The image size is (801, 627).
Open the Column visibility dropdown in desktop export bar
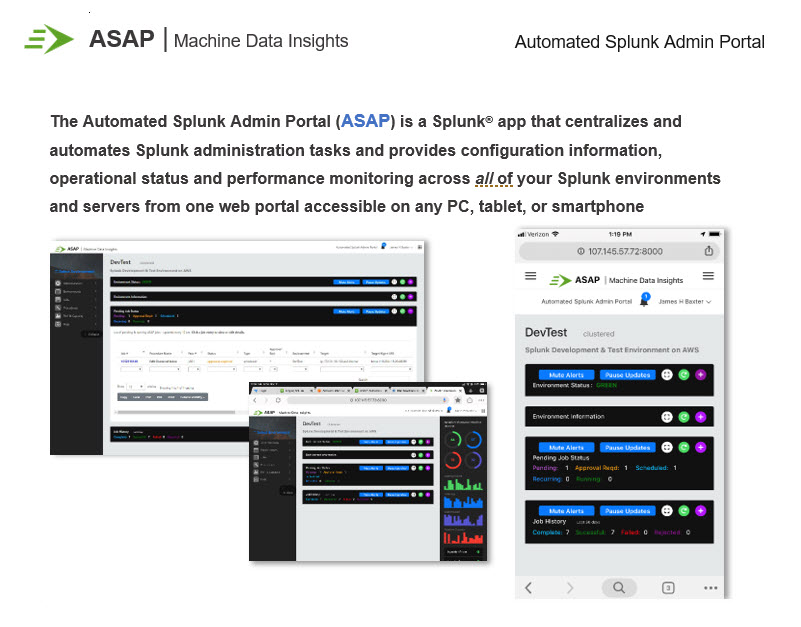[x=193, y=397]
